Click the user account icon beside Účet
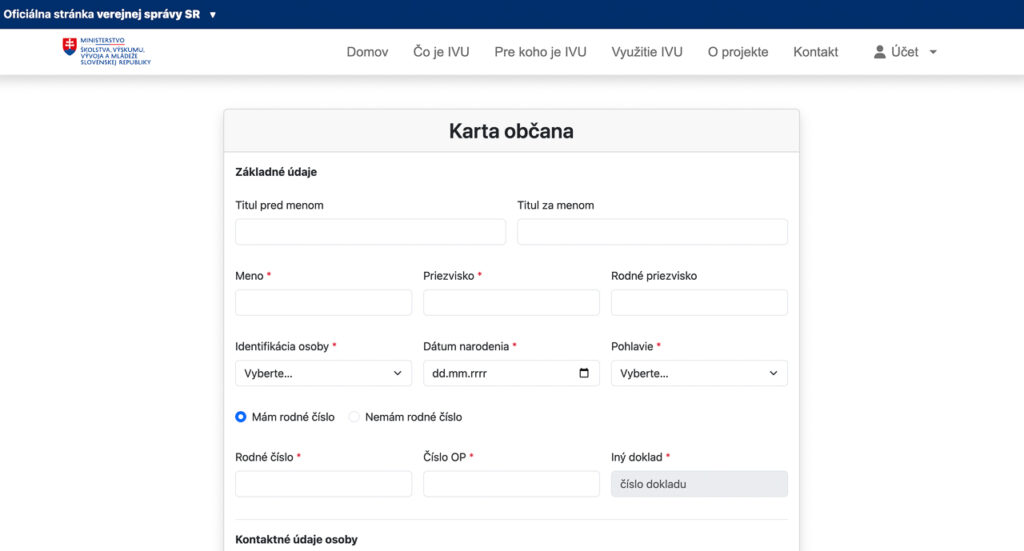 tap(880, 52)
